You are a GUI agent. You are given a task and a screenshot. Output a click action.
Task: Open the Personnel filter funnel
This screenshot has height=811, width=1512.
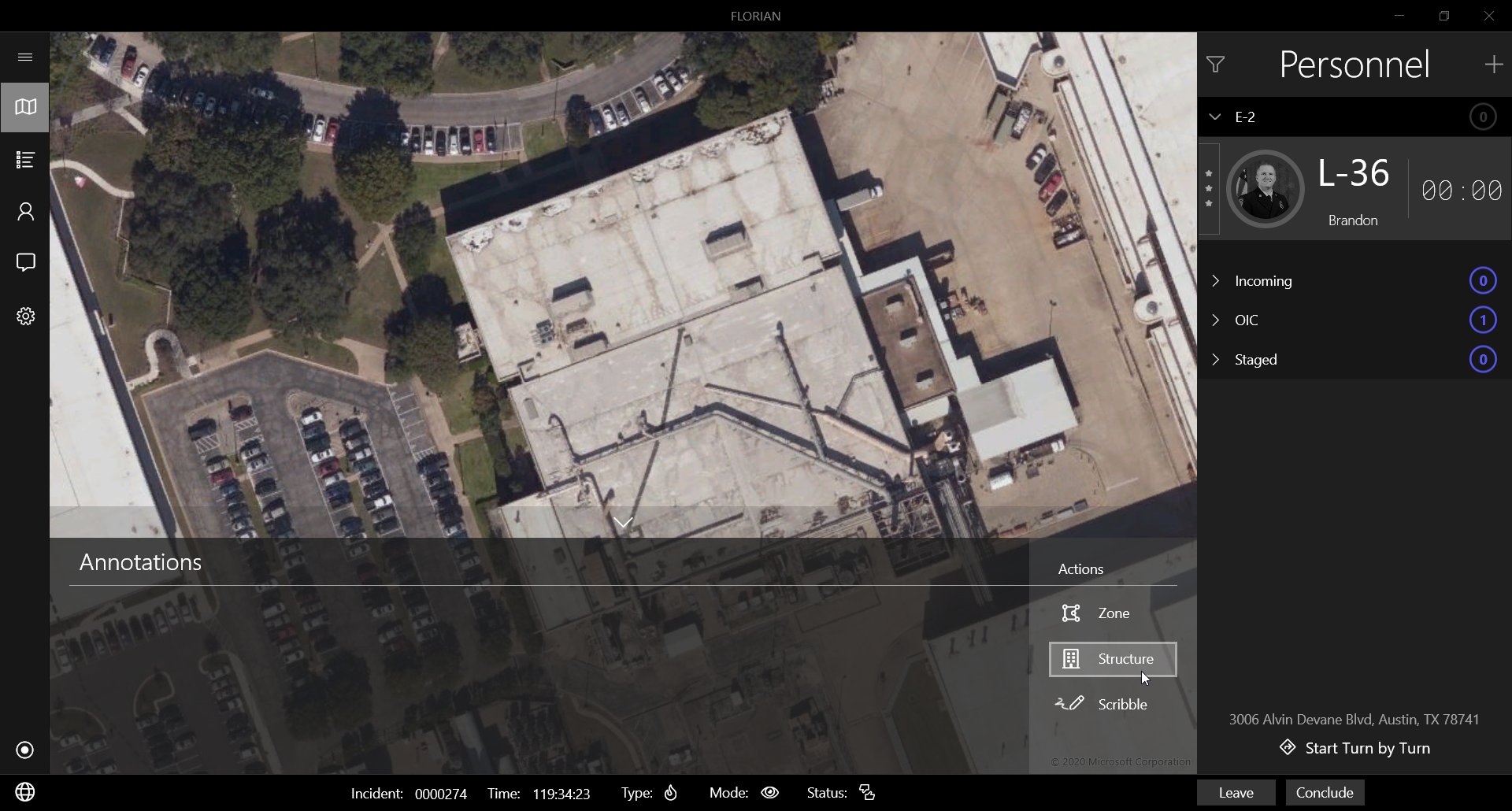tap(1215, 65)
